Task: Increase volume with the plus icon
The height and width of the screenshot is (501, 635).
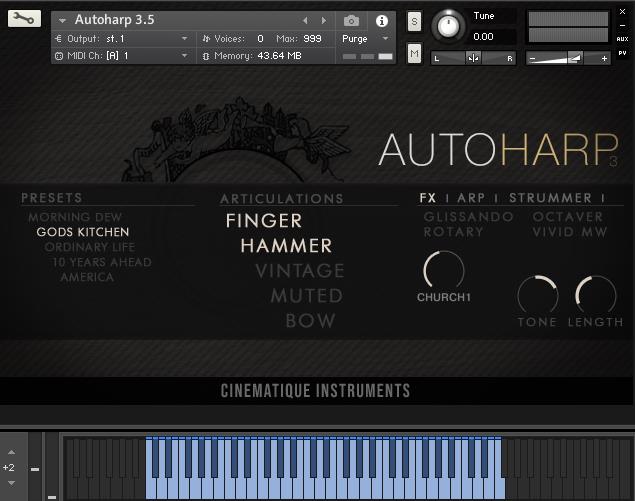Action: pyautogui.click(x=604, y=59)
